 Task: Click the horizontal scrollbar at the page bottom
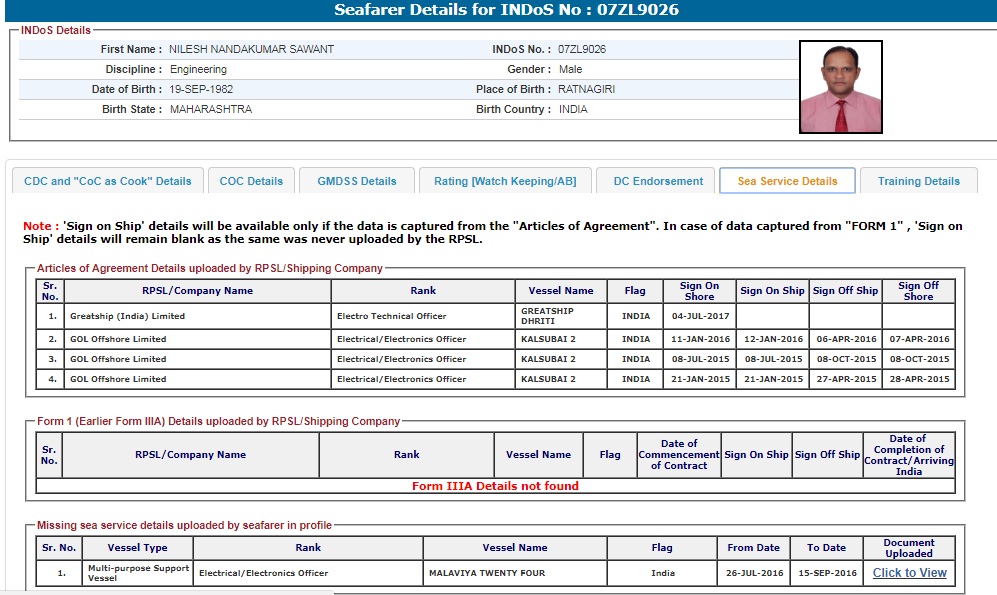point(166,591)
